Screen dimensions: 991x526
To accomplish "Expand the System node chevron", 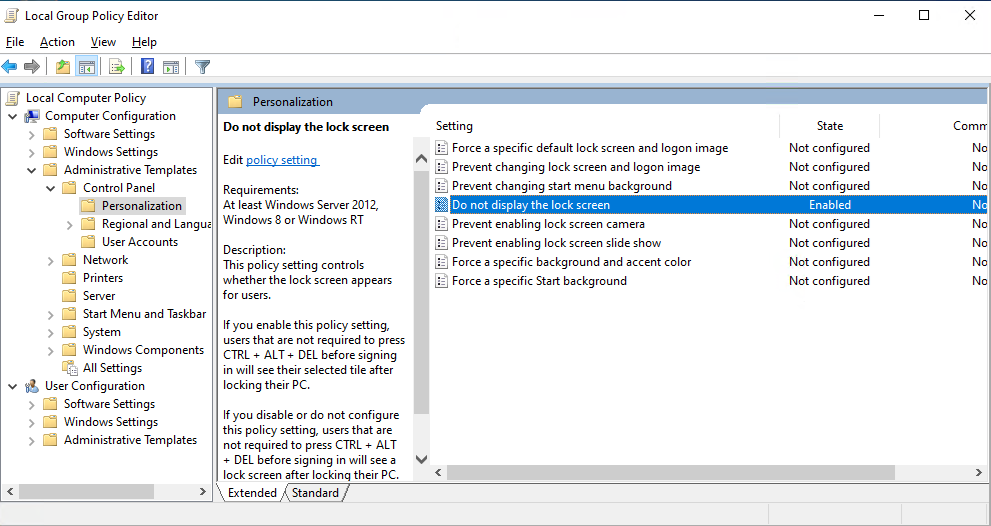I will [x=51, y=333].
